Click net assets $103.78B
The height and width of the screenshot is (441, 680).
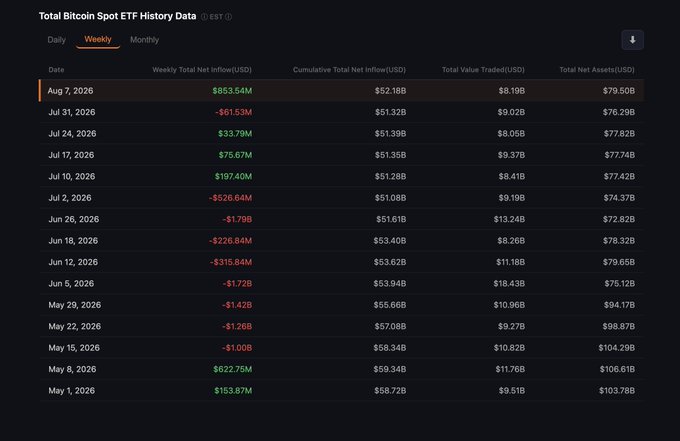[617, 391]
